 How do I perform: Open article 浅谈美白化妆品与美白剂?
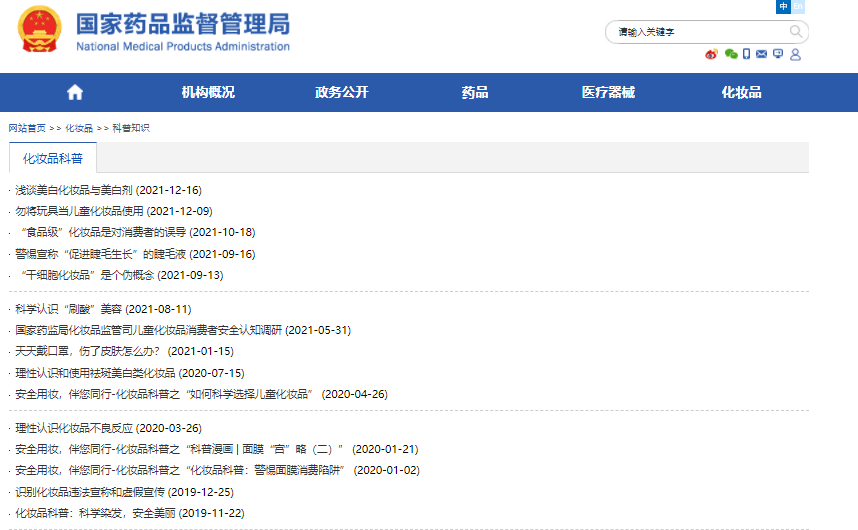click(x=75, y=190)
